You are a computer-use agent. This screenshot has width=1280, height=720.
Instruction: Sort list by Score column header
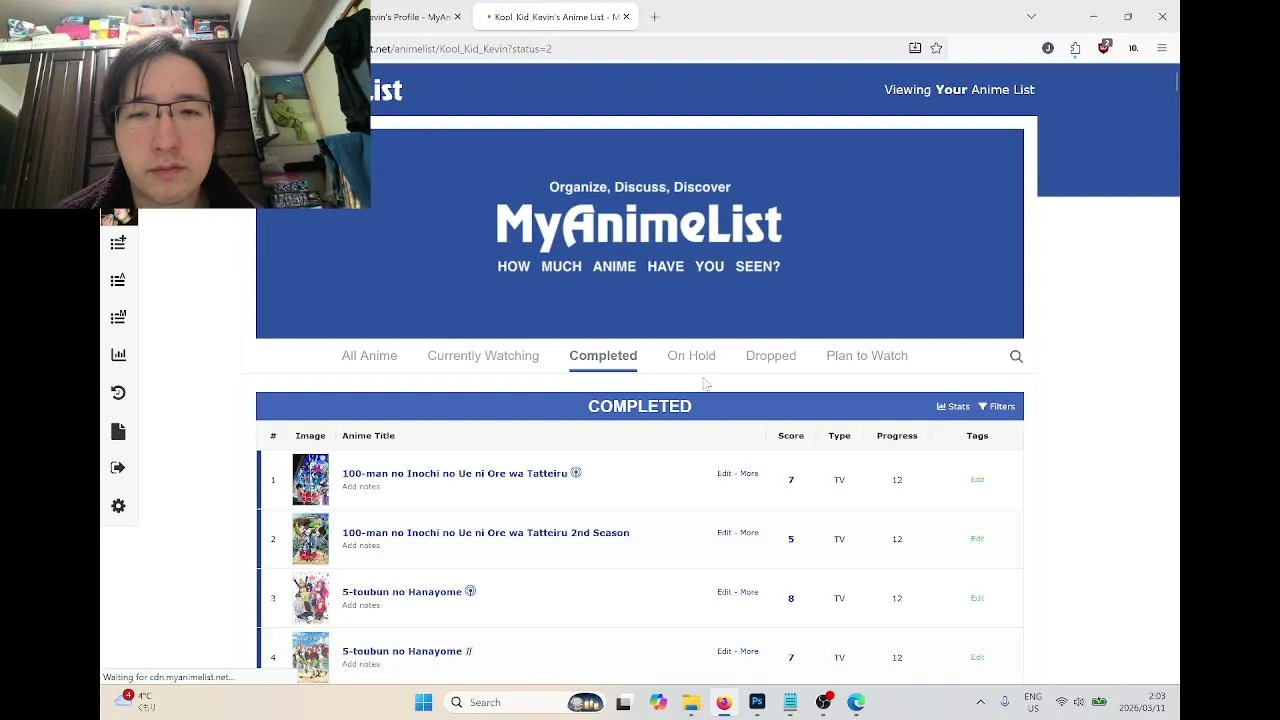(791, 436)
